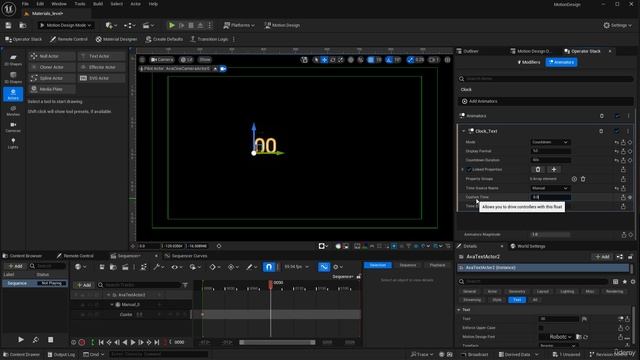Image resolution: width=640 pixels, height=360 pixels.
Task: Select the Text filter in Details panel
Action: (517, 300)
